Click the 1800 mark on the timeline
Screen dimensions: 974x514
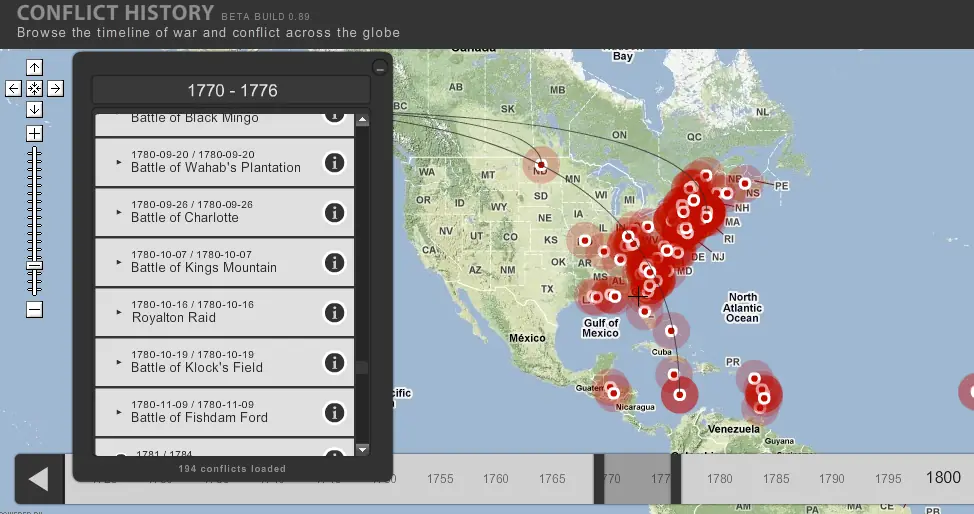pyautogui.click(x=943, y=477)
